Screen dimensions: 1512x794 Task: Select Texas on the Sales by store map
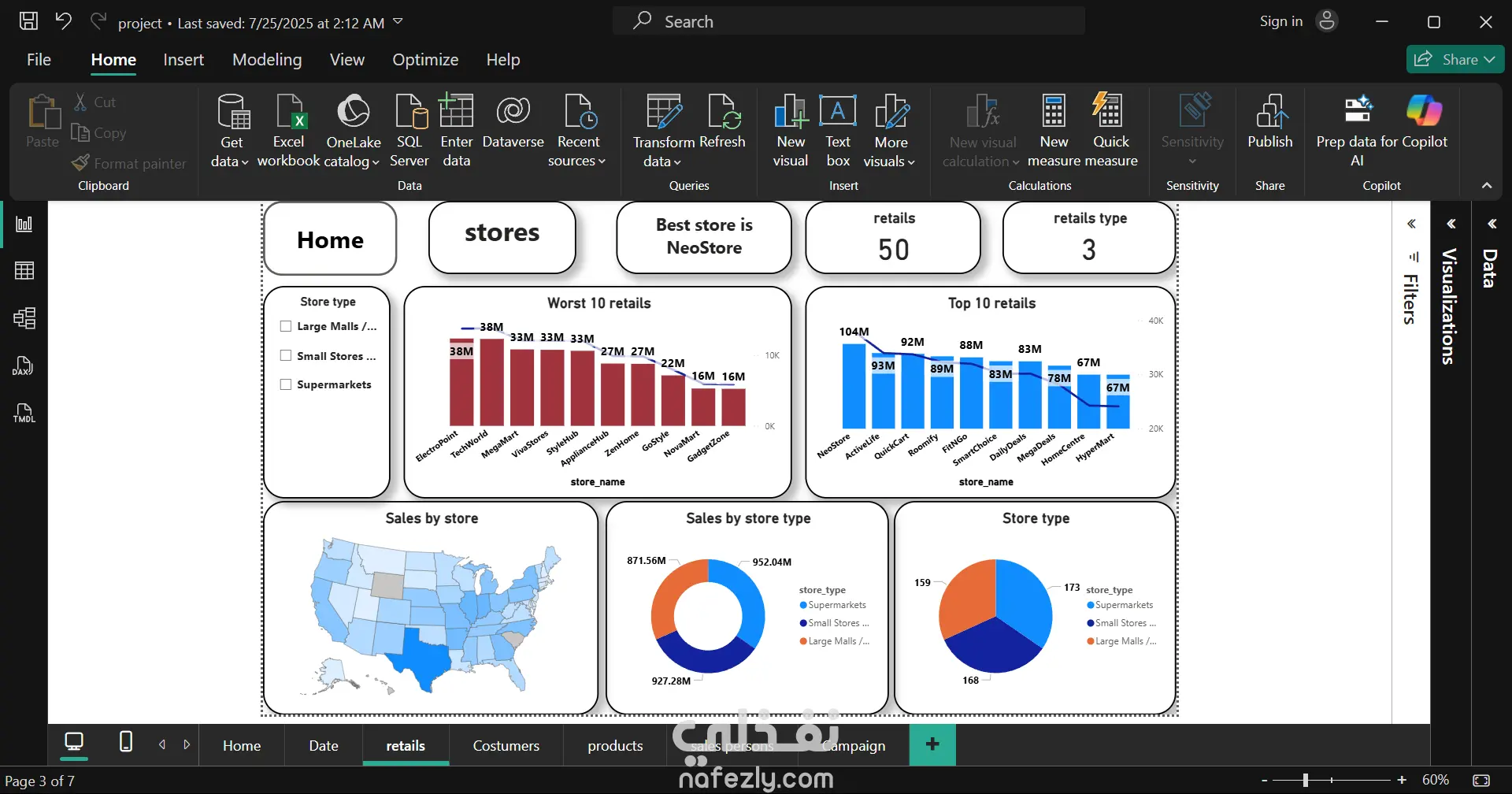pyautogui.click(x=428, y=660)
